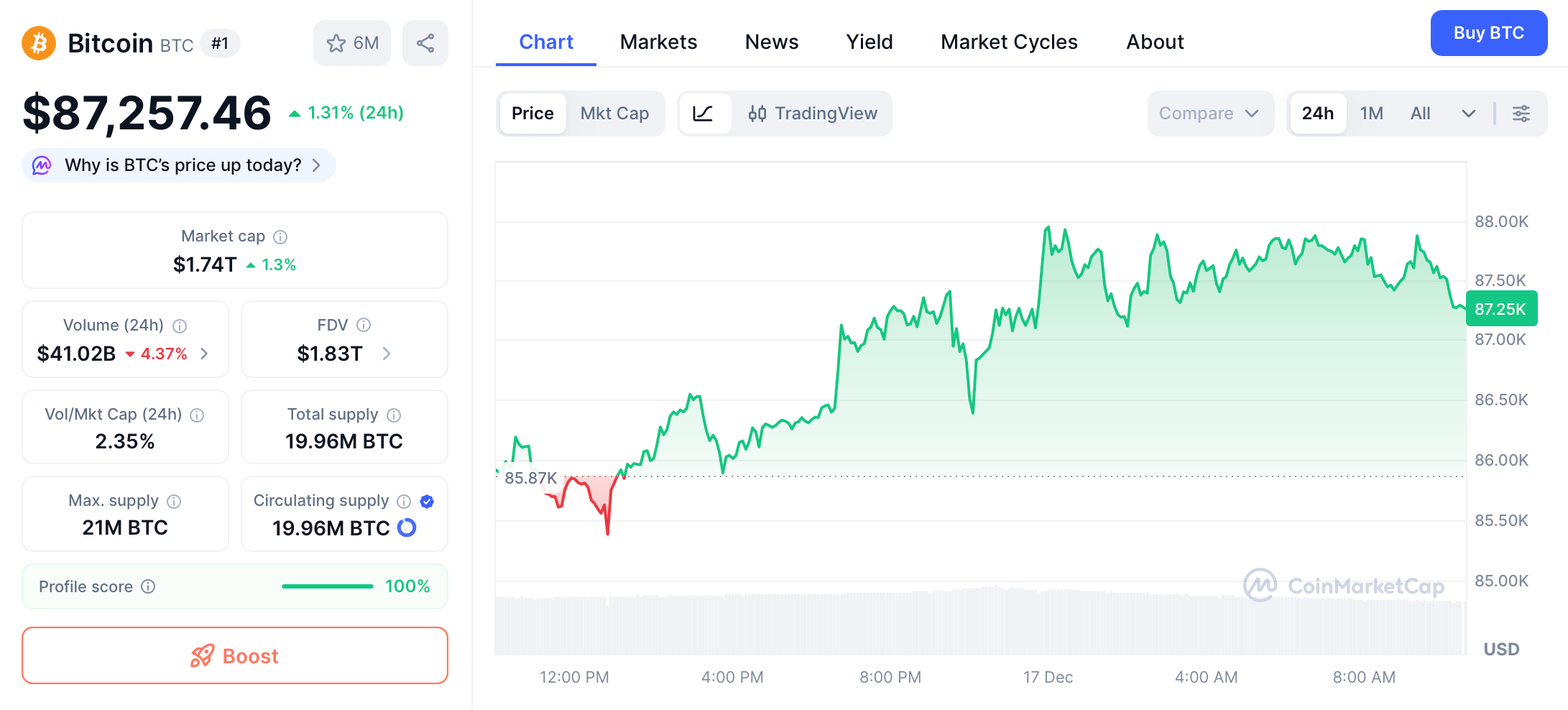
Task: Switch to the Markets tab
Action: 658,42
